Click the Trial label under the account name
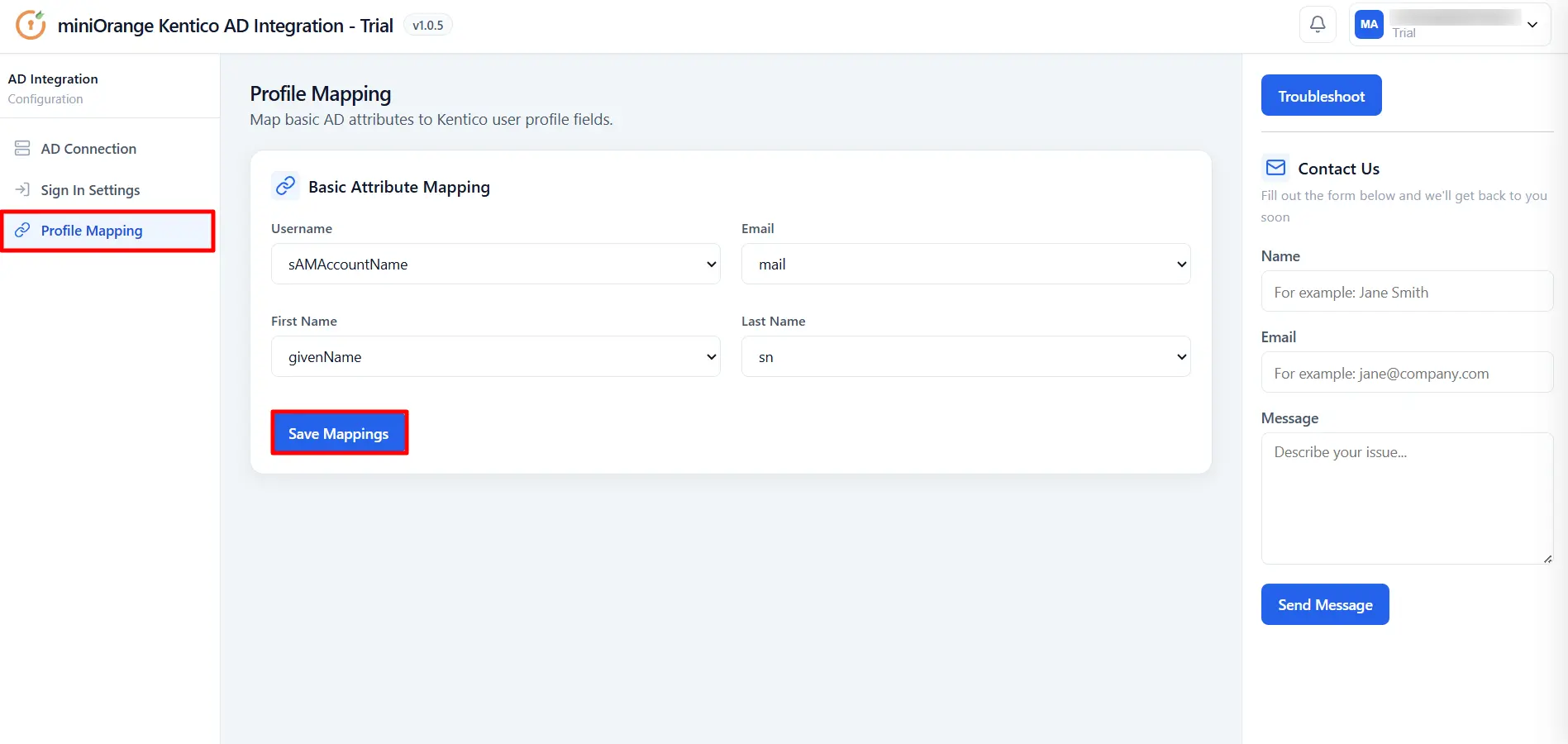The image size is (1568, 744). point(1404,33)
